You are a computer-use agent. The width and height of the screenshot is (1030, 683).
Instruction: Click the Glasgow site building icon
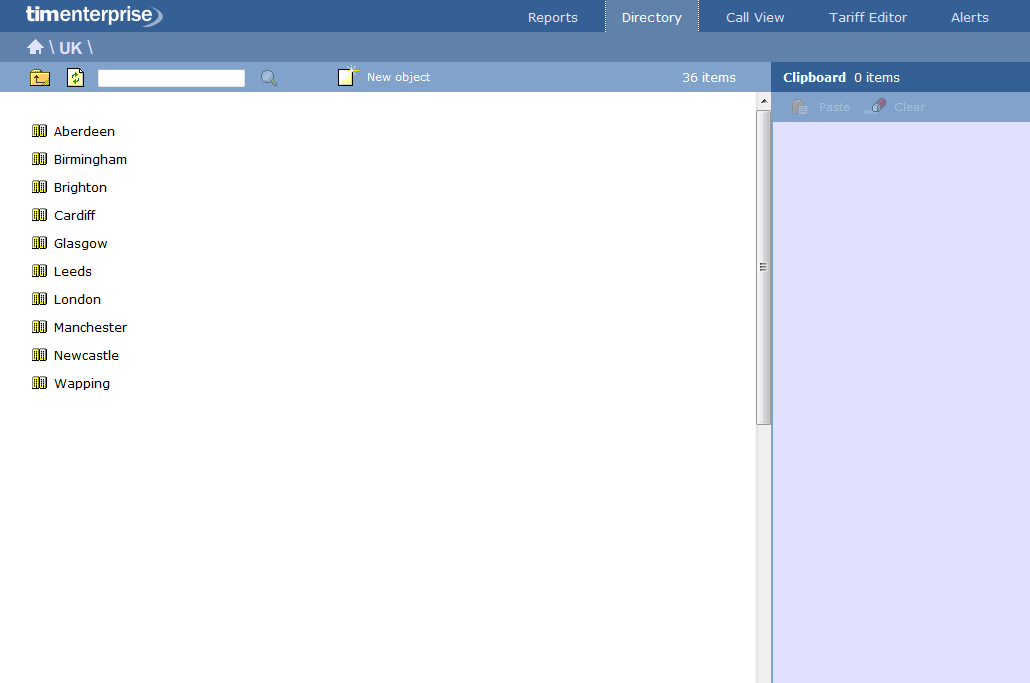tap(40, 243)
